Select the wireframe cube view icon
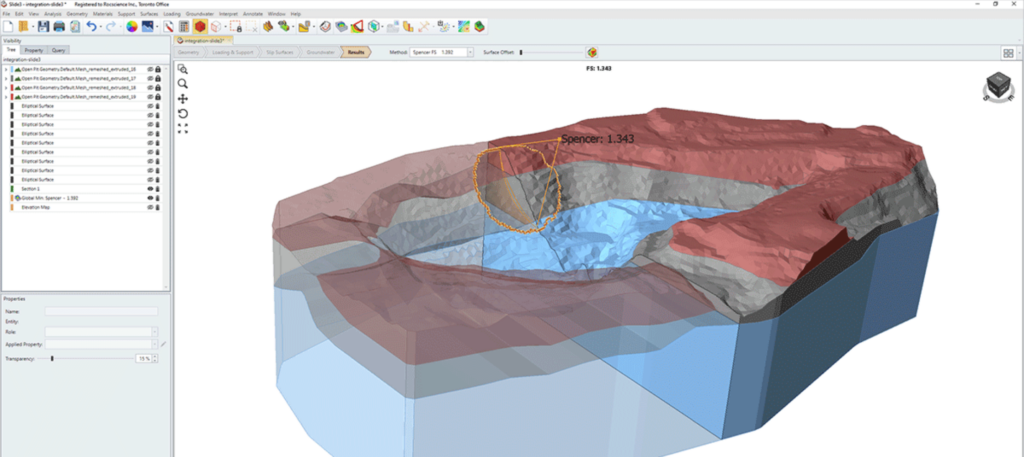The width and height of the screenshot is (1024, 457). pos(215,27)
